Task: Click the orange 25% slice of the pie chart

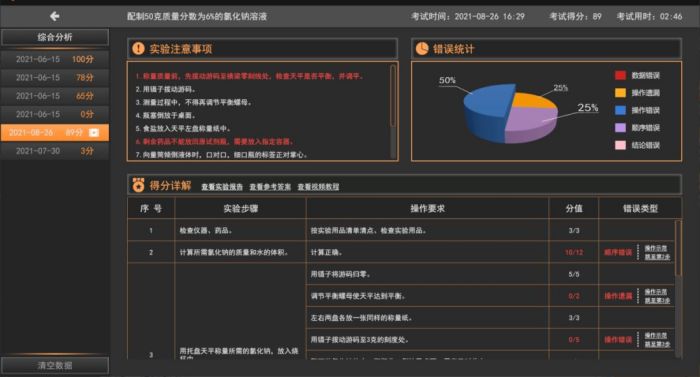Action: click(533, 101)
